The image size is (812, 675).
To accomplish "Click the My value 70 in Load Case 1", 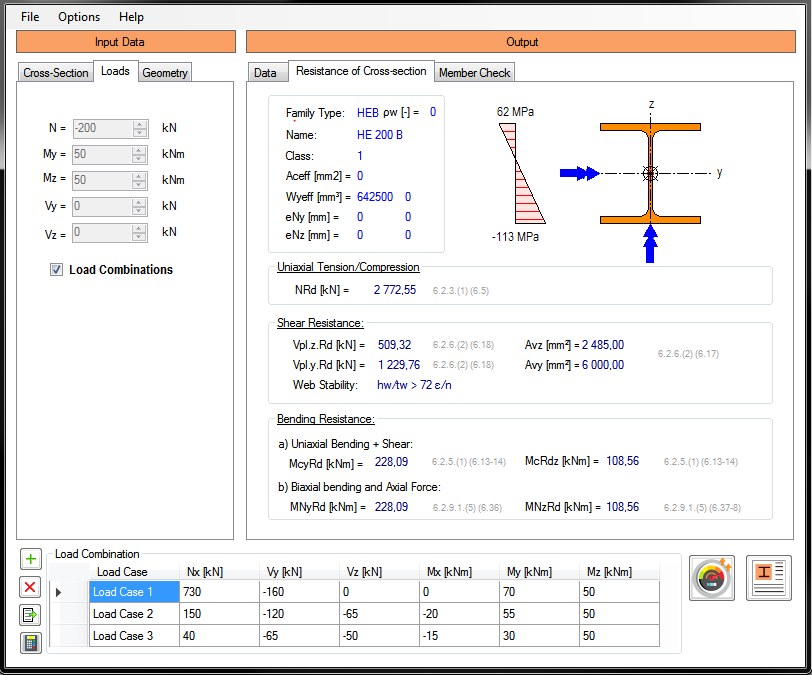I will click(539, 592).
